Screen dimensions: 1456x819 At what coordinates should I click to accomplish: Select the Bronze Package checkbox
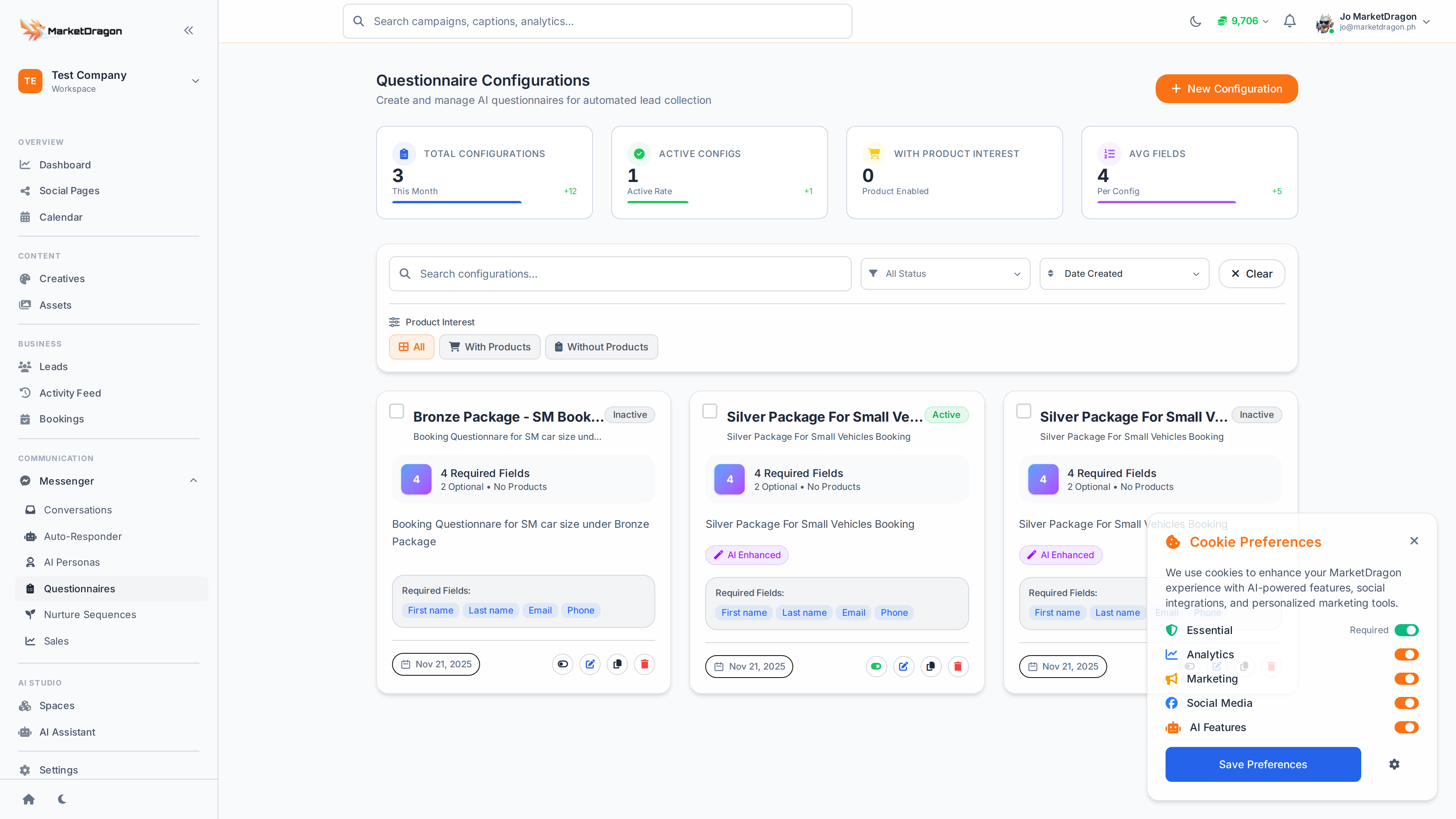(397, 411)
